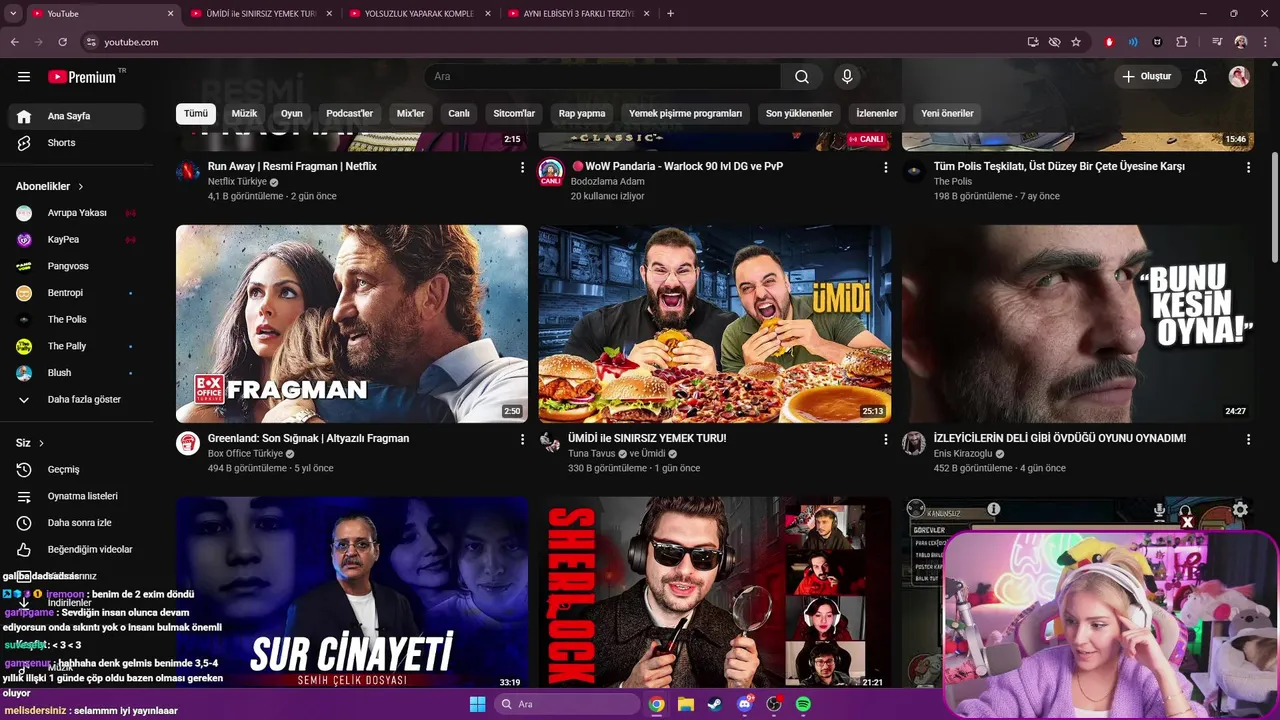The height and width of the screenshot is (720, 1280).
Task: Switch to YOLSUZLUK YAPARAK KOMPLE browser tab
Action: 419,14
